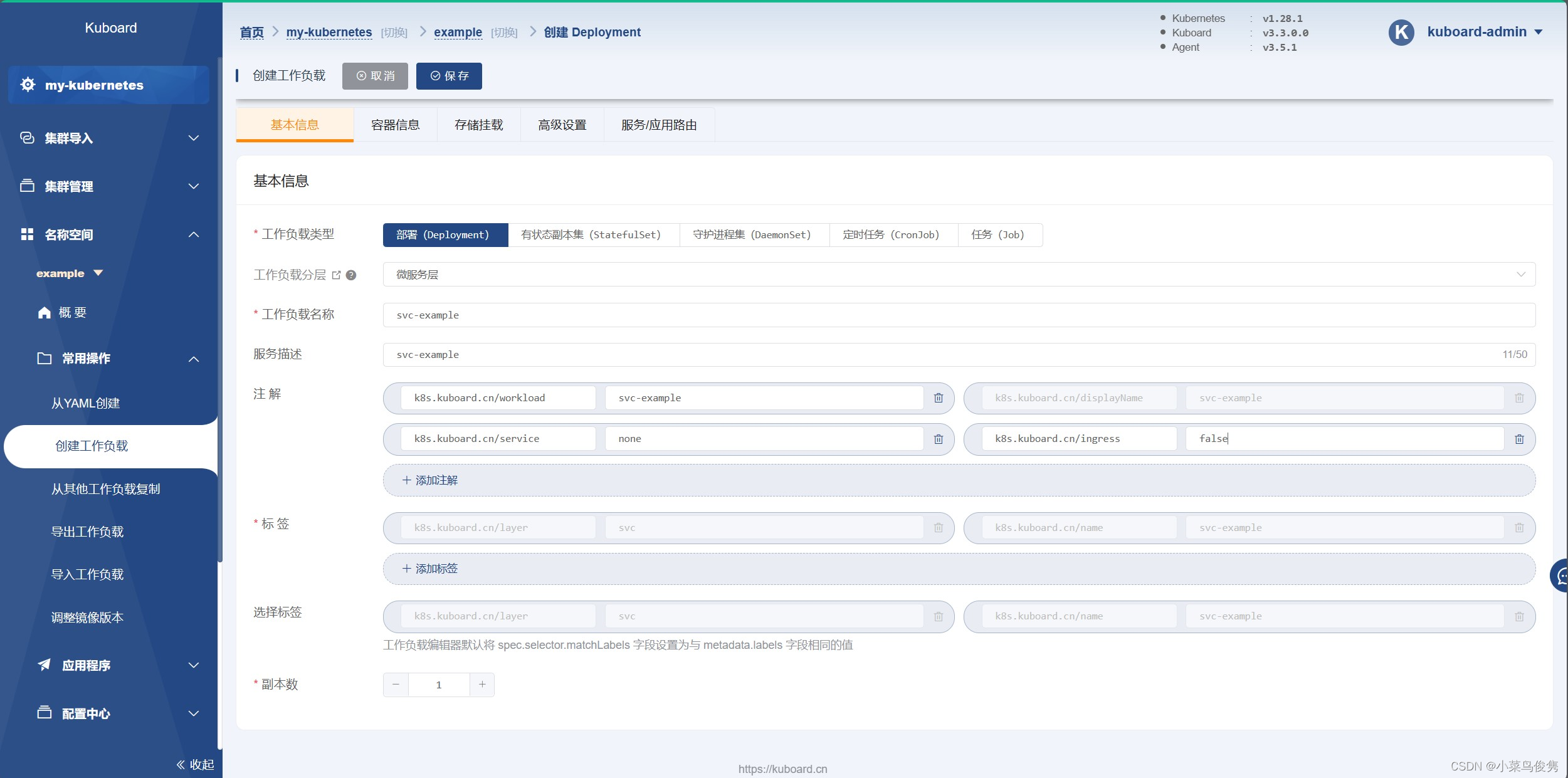Click the folder icon beside 常用操作

(45, 358)
